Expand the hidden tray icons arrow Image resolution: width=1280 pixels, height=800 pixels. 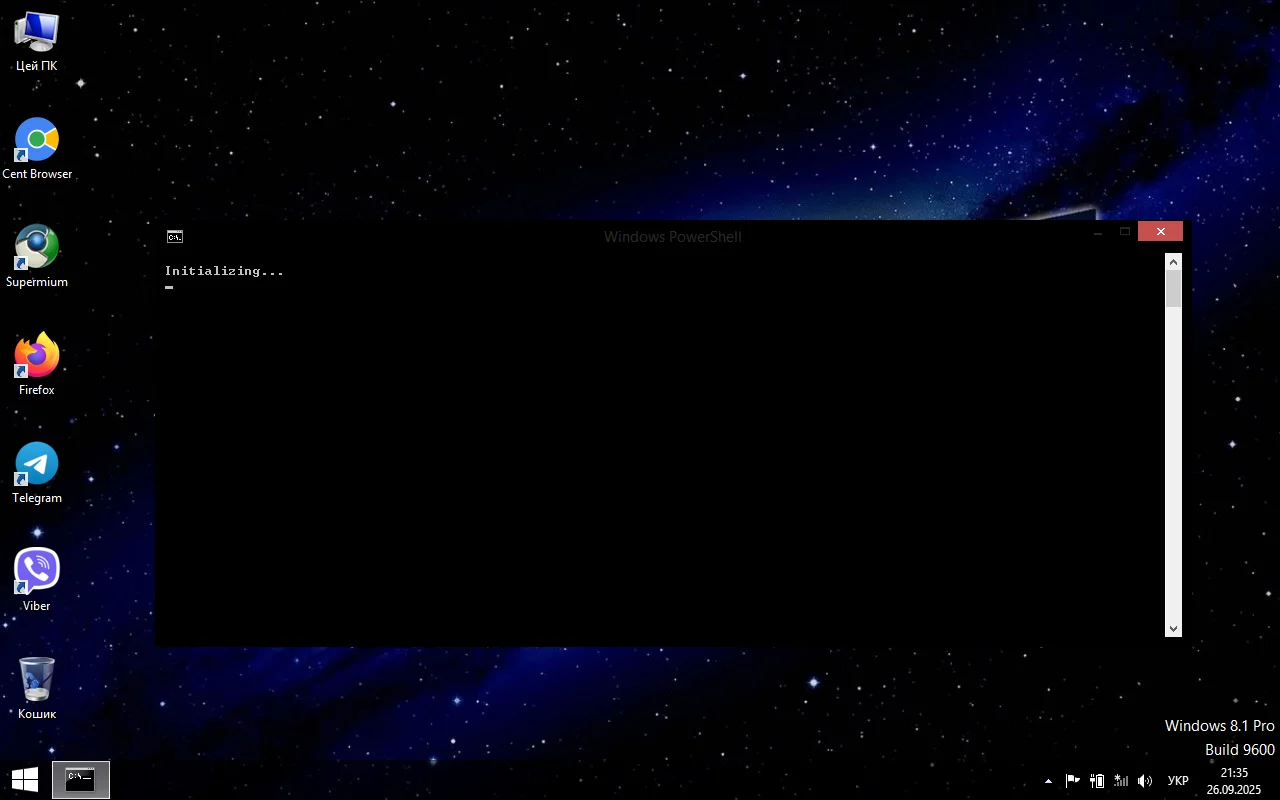click(x=1048, y=781)
